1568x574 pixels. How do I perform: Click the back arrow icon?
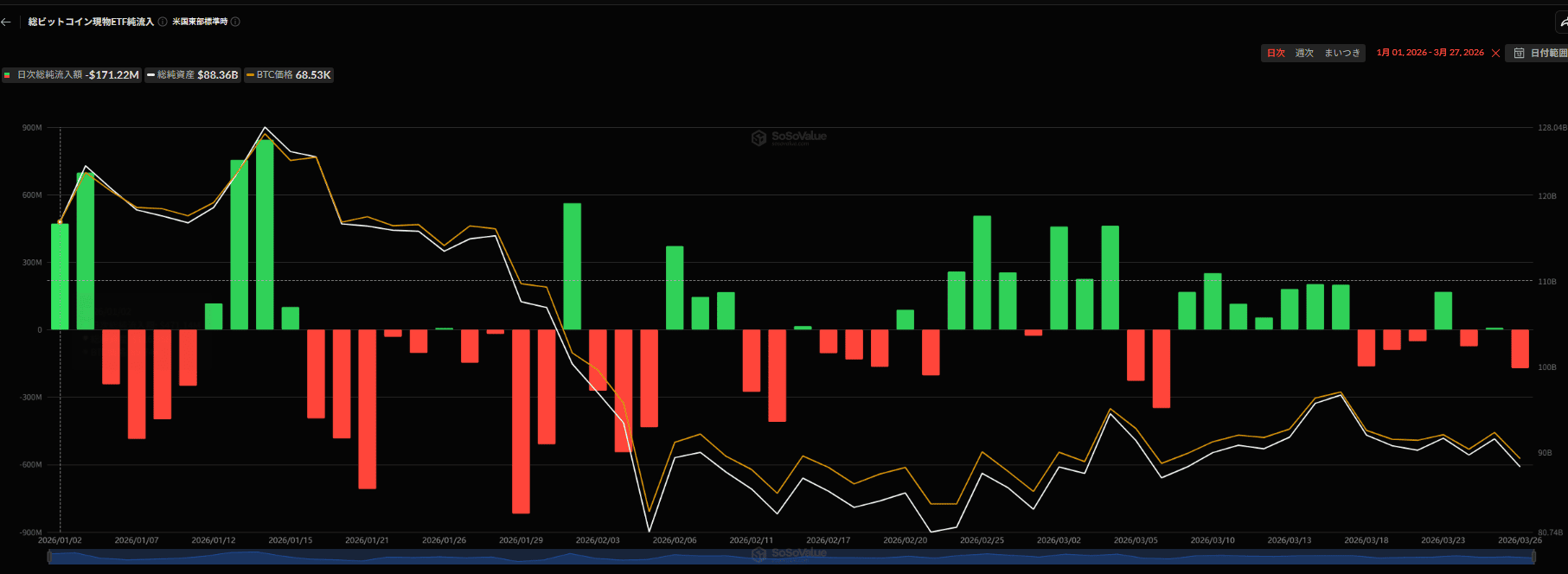click(x=6, y=22)
